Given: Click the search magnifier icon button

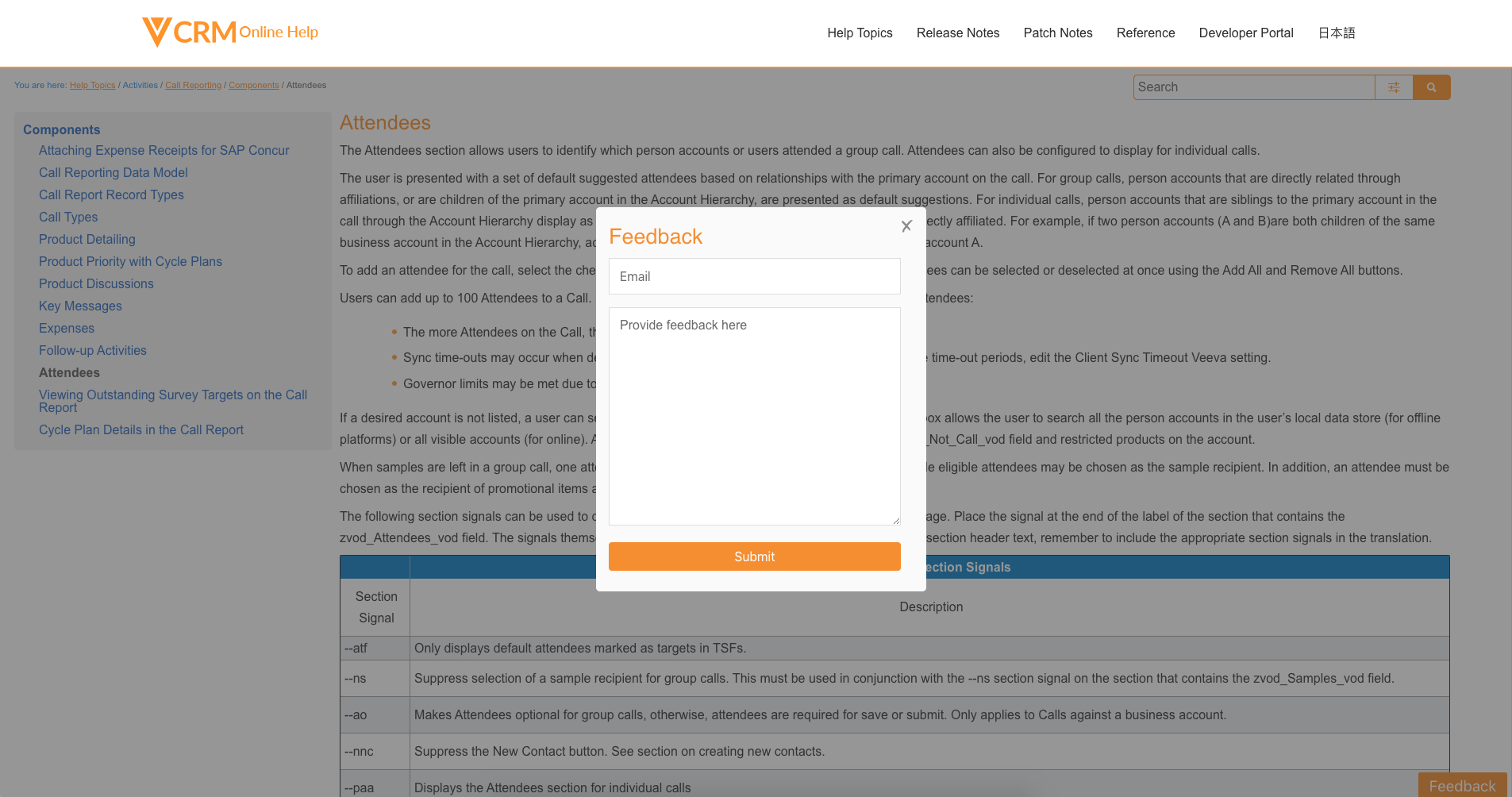Looking at the screenshot, I should point(1431,87).
